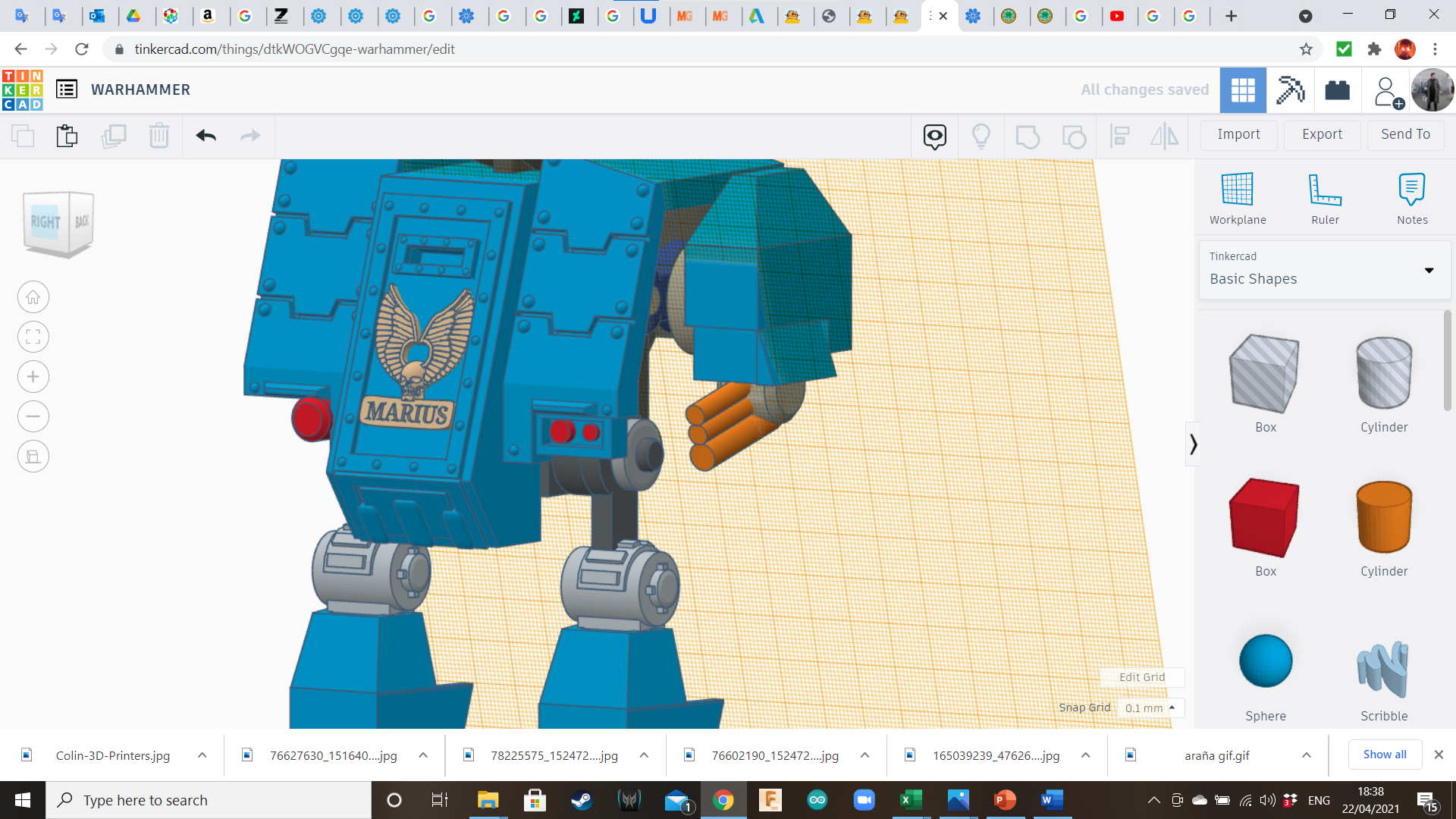
Task: Select the red solid Box shape
Action: click(x=1265, y=518)
